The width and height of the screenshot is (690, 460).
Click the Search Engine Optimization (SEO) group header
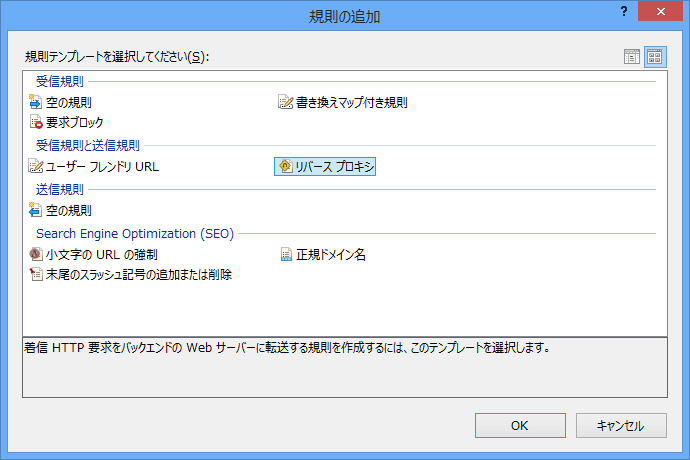point(135,233)
